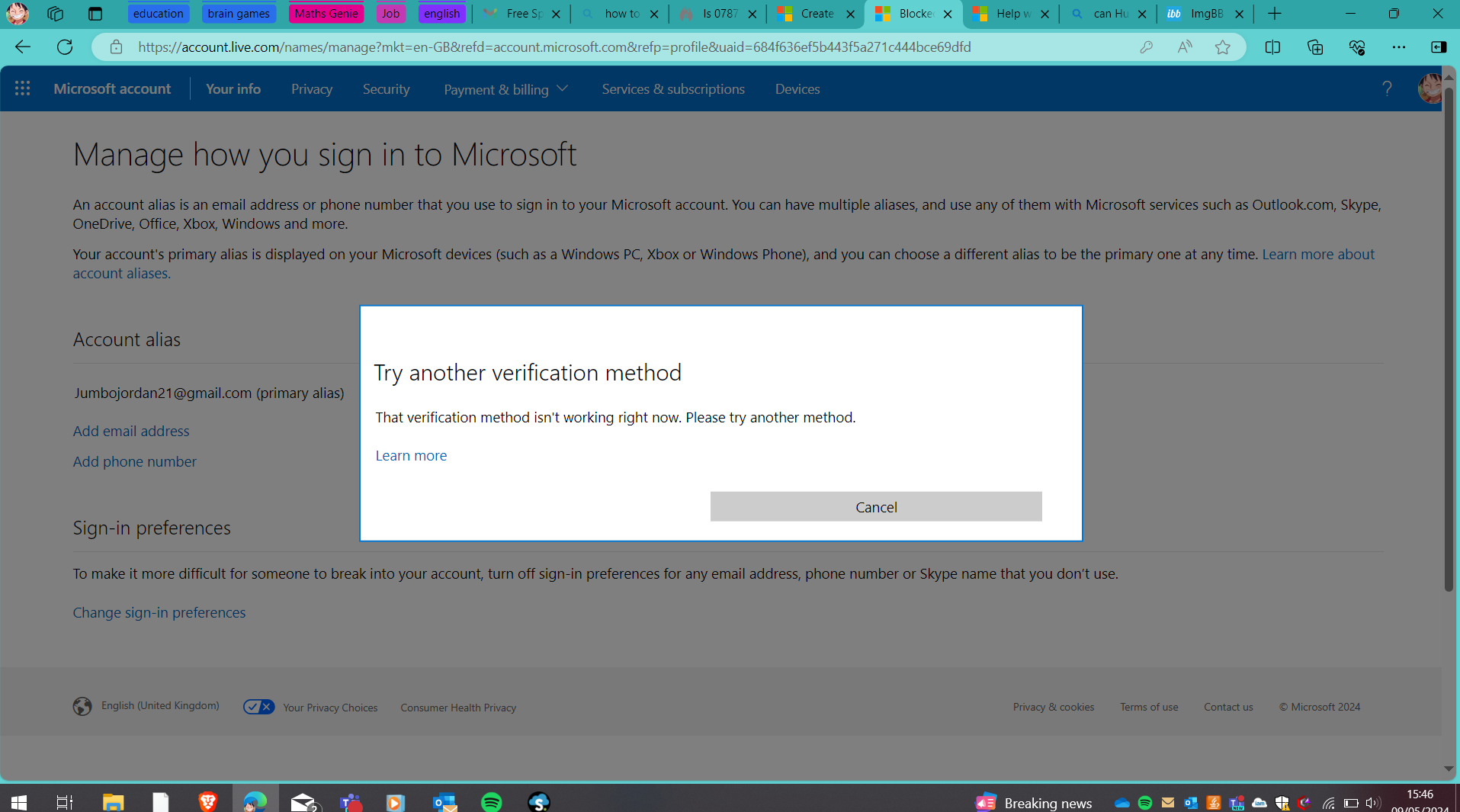Viewport: 1460px width, 812px height.
Task: Go to Your info section
Action: (233, 88)
